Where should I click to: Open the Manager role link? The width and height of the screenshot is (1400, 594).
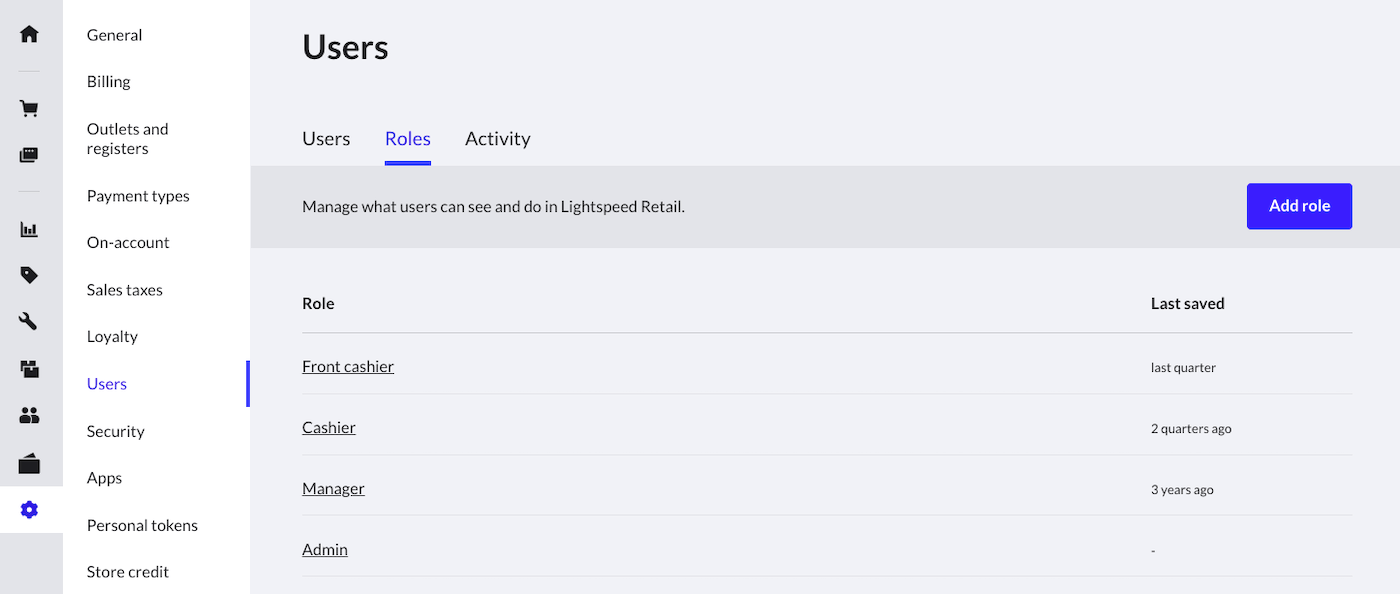coord(333,489)
